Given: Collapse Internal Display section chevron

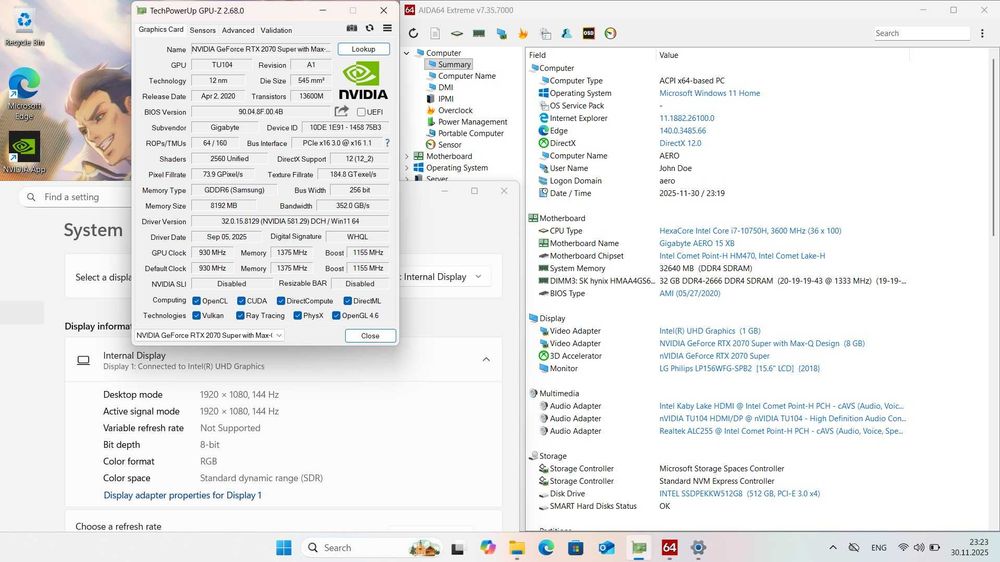Looking at the screenshot, I should (486, 360).
